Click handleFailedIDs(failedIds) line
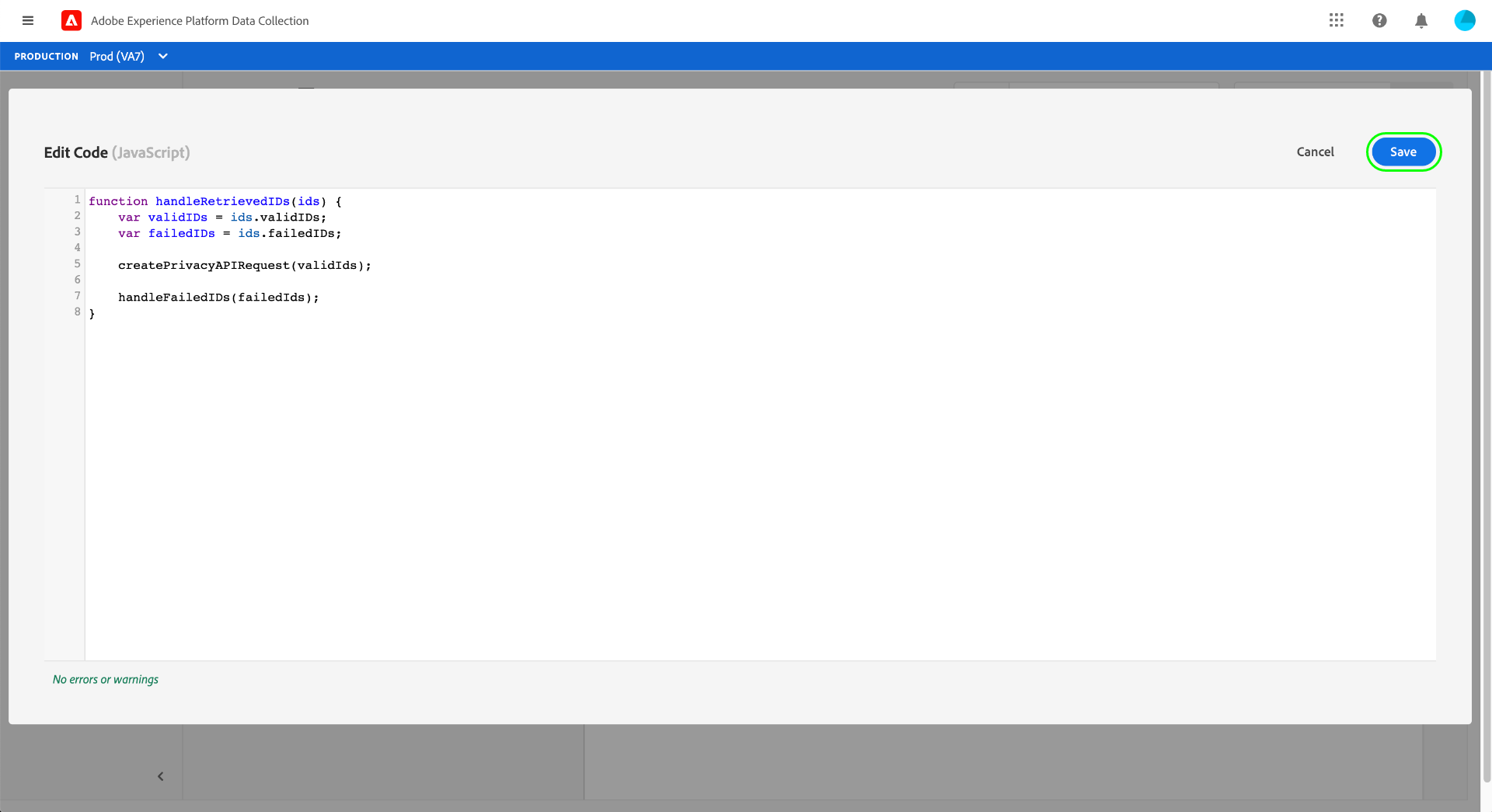 tap(218, 298)
